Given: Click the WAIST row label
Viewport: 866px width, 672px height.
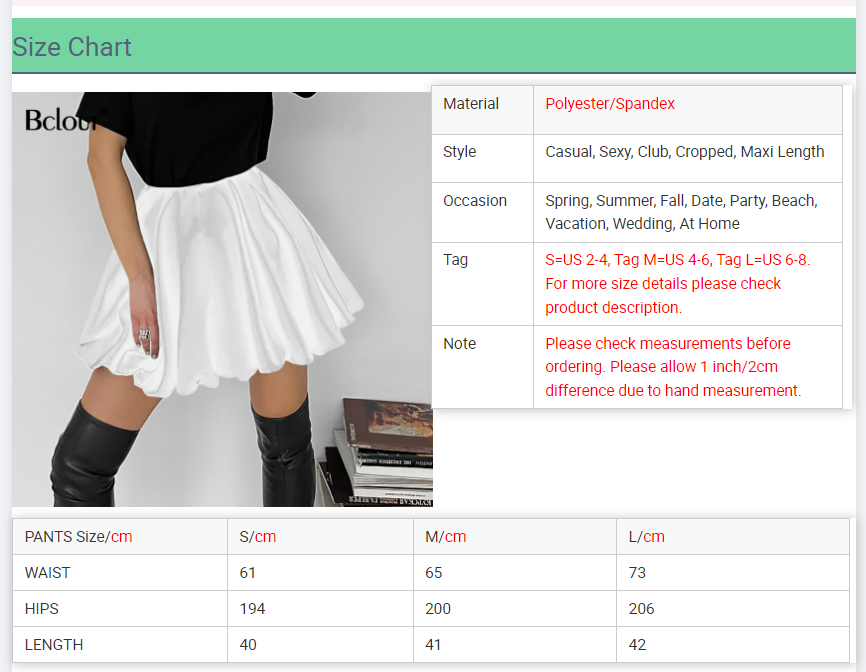Looking at the screenshot, I should click(47, 573).
